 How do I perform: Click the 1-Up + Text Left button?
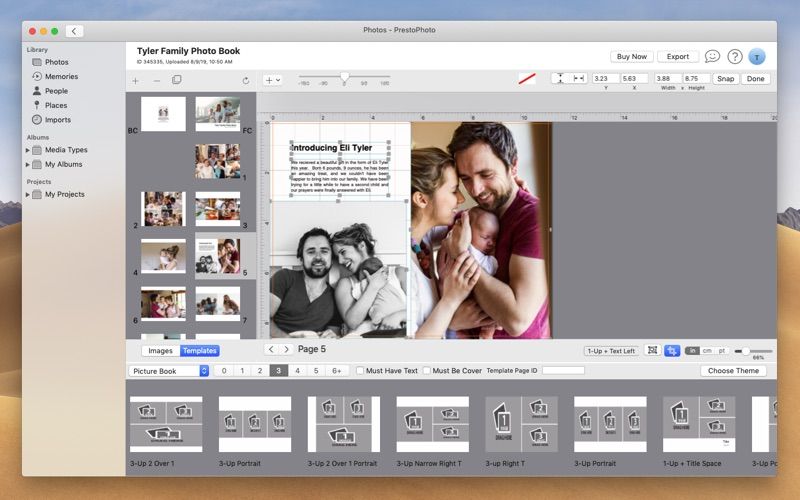[x=611, y=351]
